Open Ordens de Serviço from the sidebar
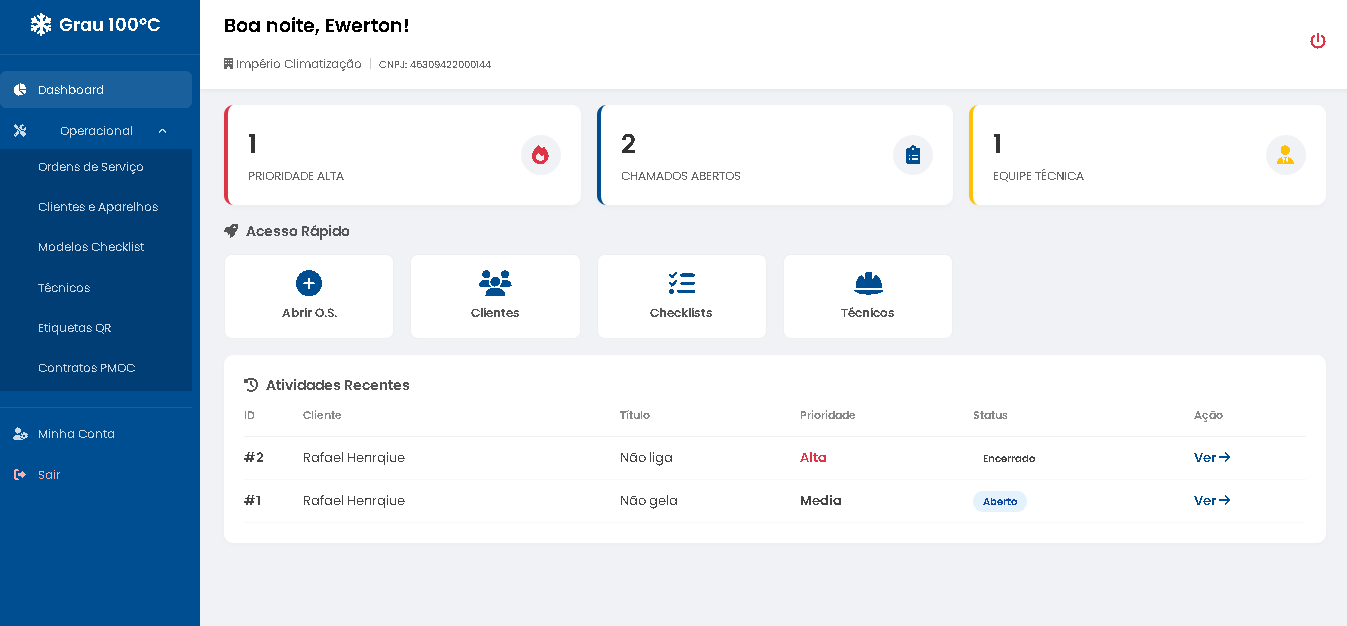Screen dimensions: 1347x626 [89, 166]
